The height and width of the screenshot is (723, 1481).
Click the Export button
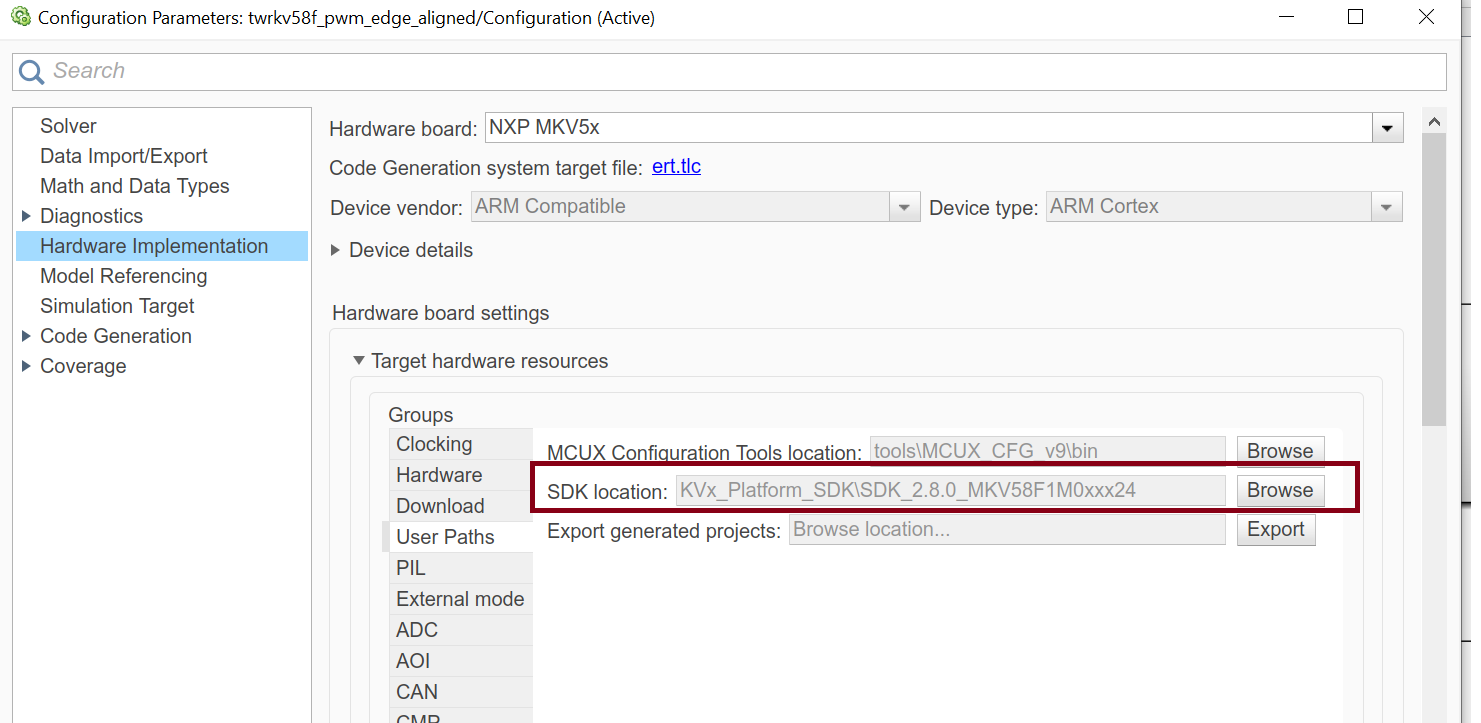coord(1275,529)
